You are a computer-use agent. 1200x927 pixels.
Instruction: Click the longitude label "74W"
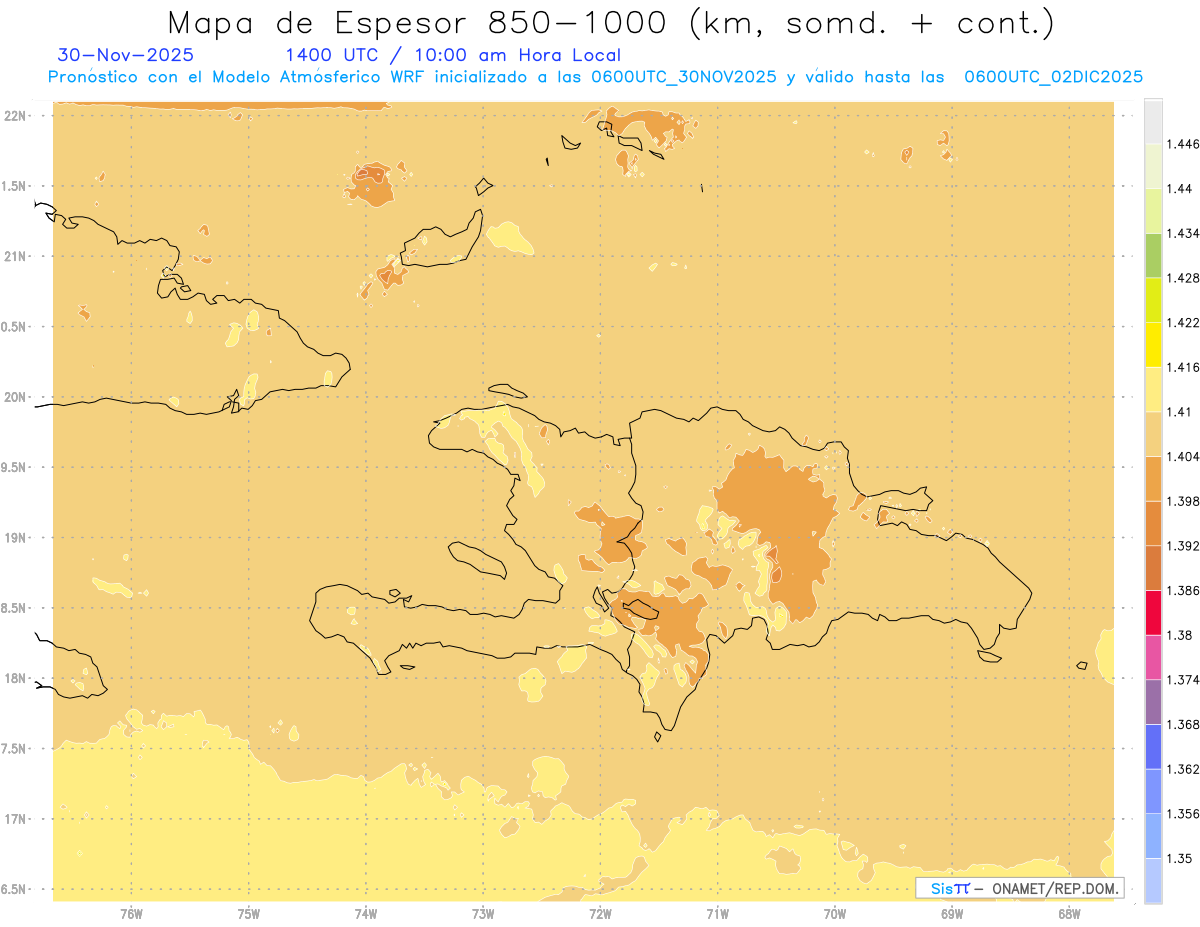click(365, 913)
